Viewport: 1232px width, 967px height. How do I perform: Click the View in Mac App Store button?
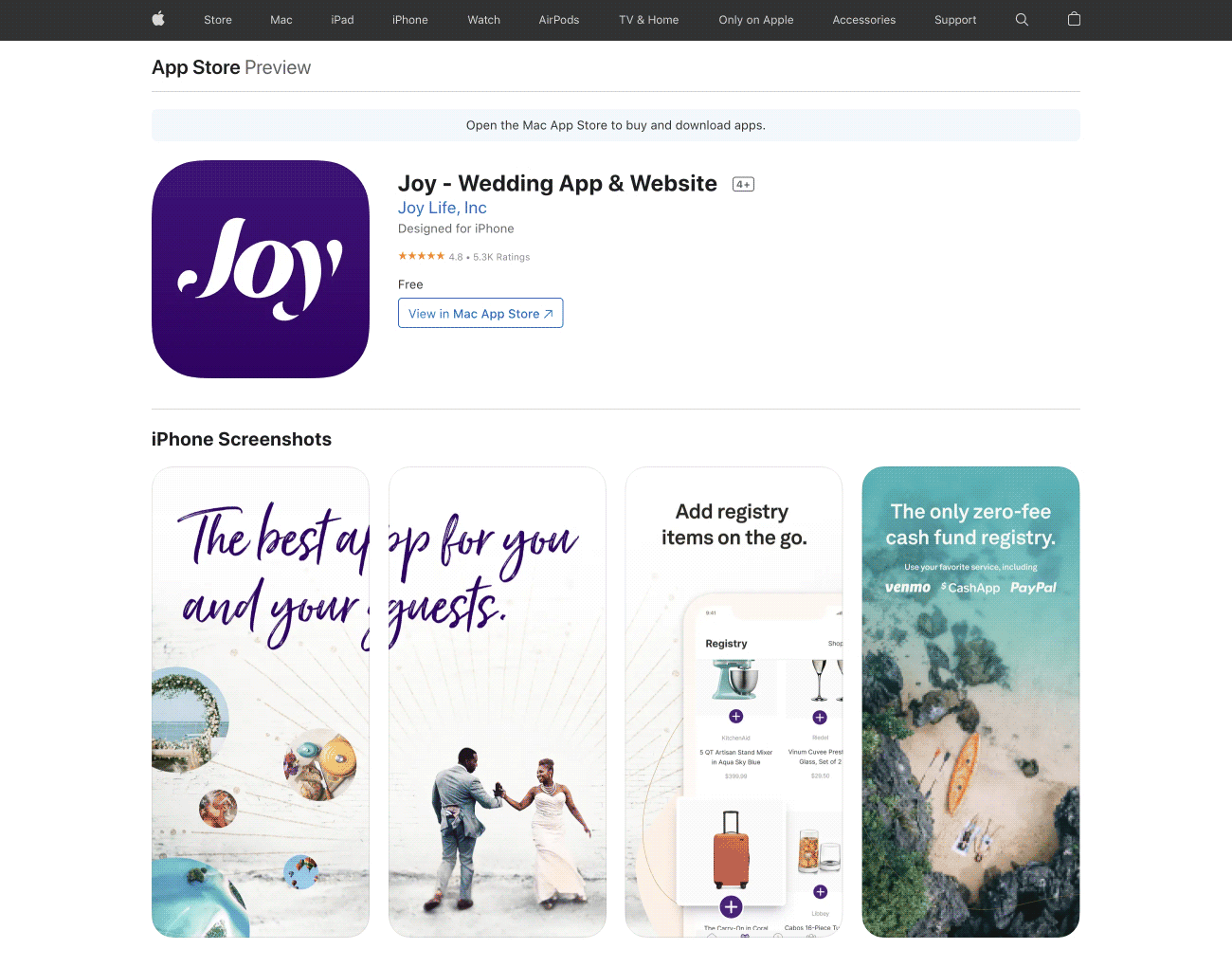click(x=480, y=313)
